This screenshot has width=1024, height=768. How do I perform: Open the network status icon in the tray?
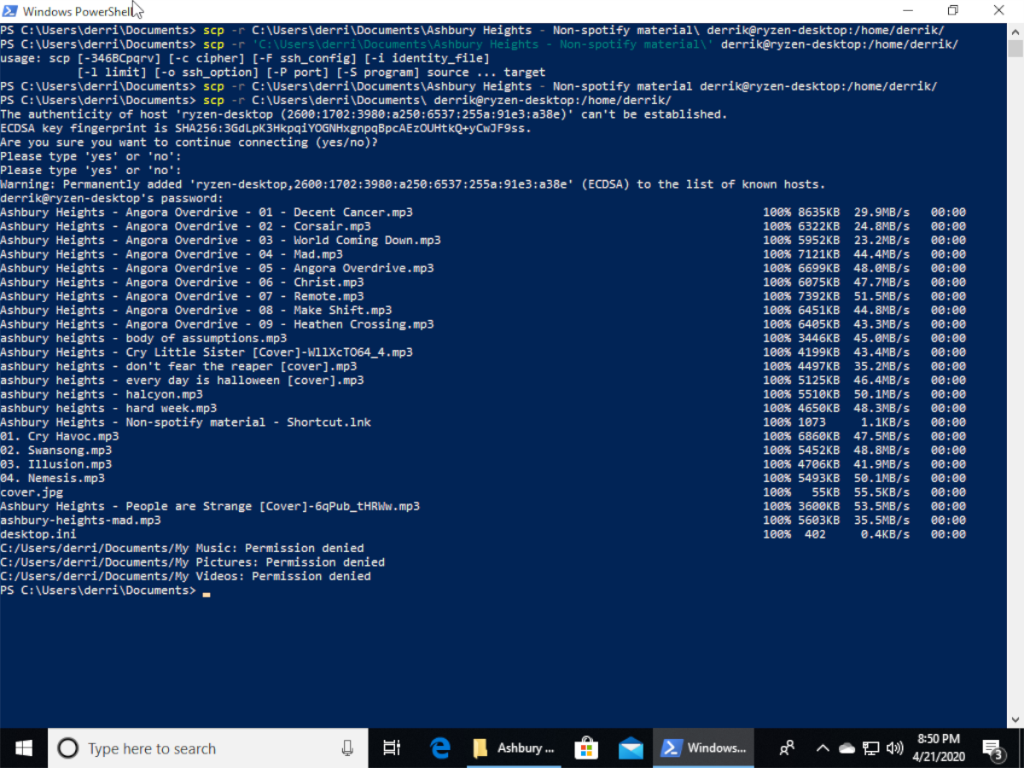point(869,748)
